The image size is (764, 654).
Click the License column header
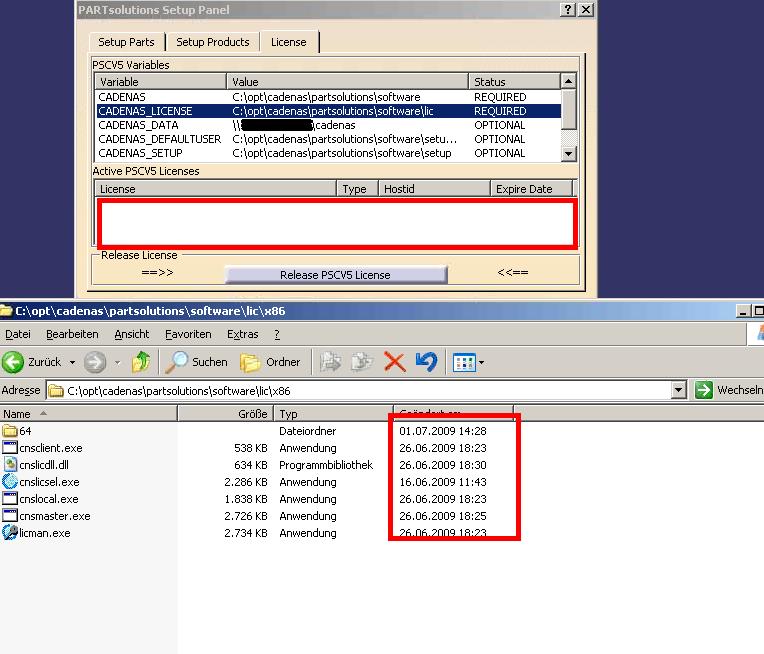click(x=215, y=189)
